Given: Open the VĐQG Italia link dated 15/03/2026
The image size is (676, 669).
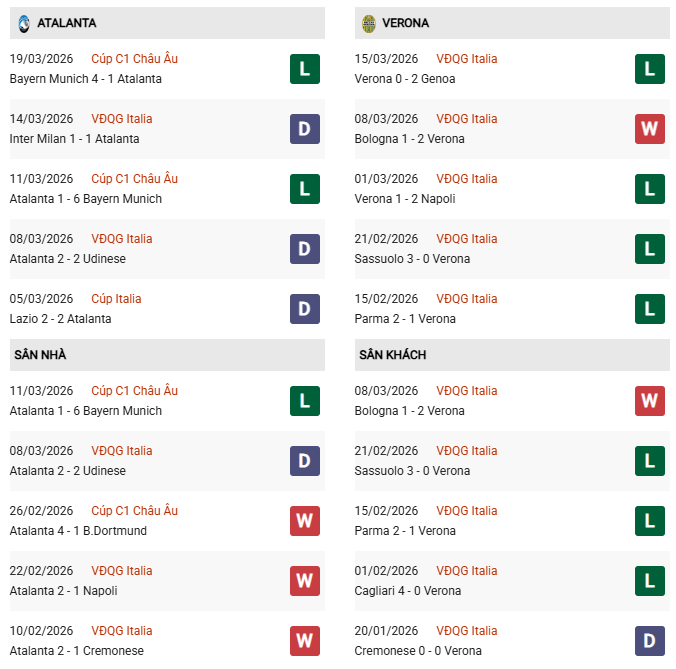Looking at the screenshot, I should click(466, 59).
